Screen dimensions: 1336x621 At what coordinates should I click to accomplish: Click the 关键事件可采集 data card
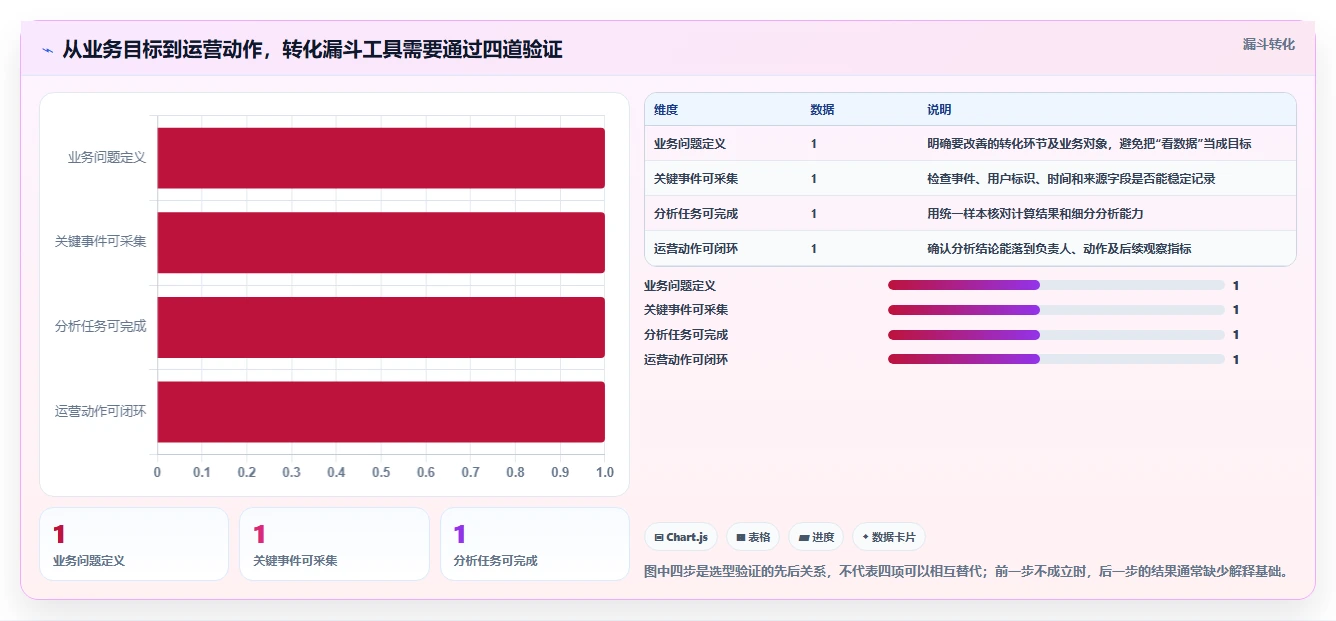[334, 544]
